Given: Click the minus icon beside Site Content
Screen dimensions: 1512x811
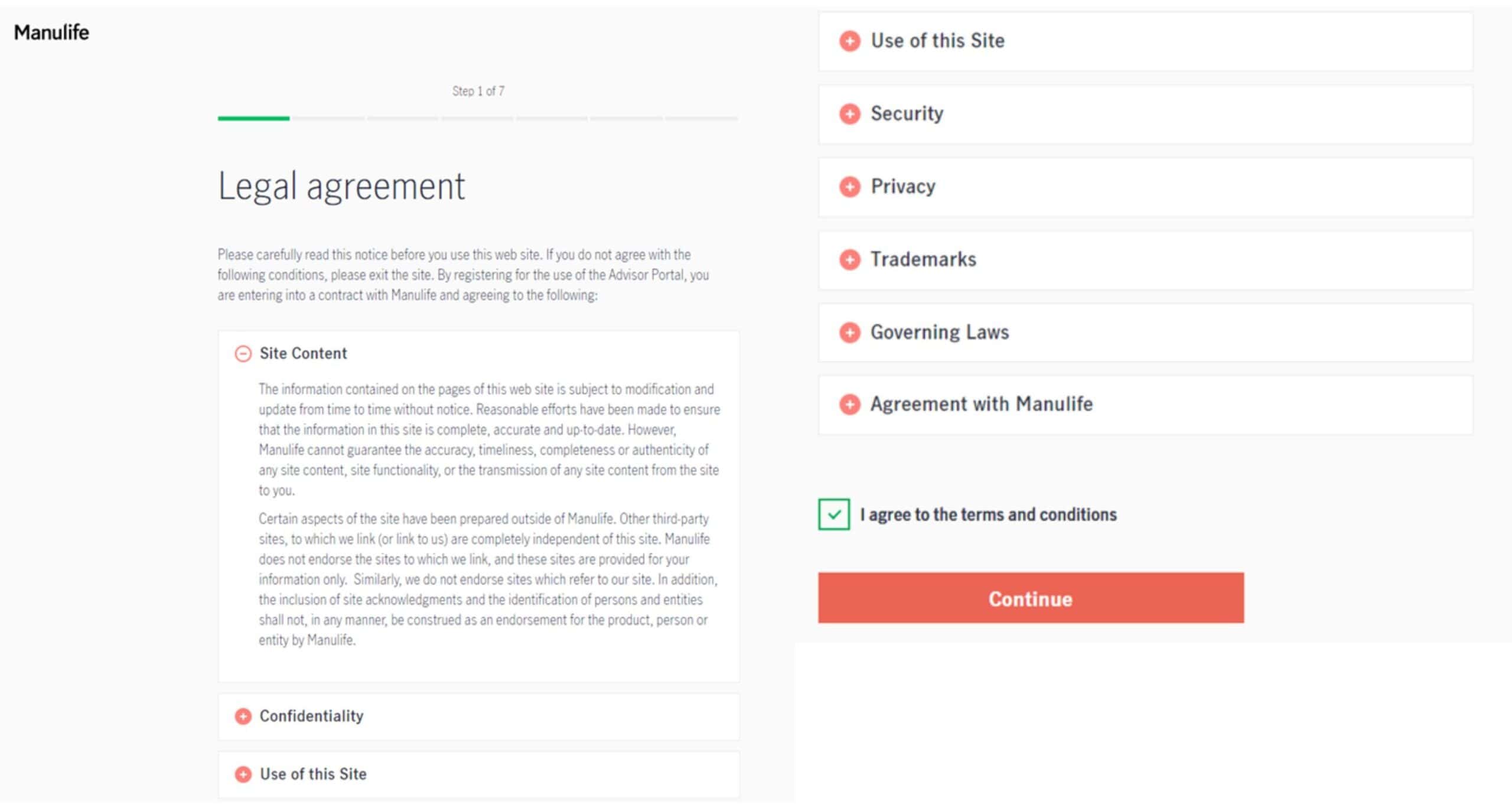Looking at the screenshot, I should pos(243,354).
